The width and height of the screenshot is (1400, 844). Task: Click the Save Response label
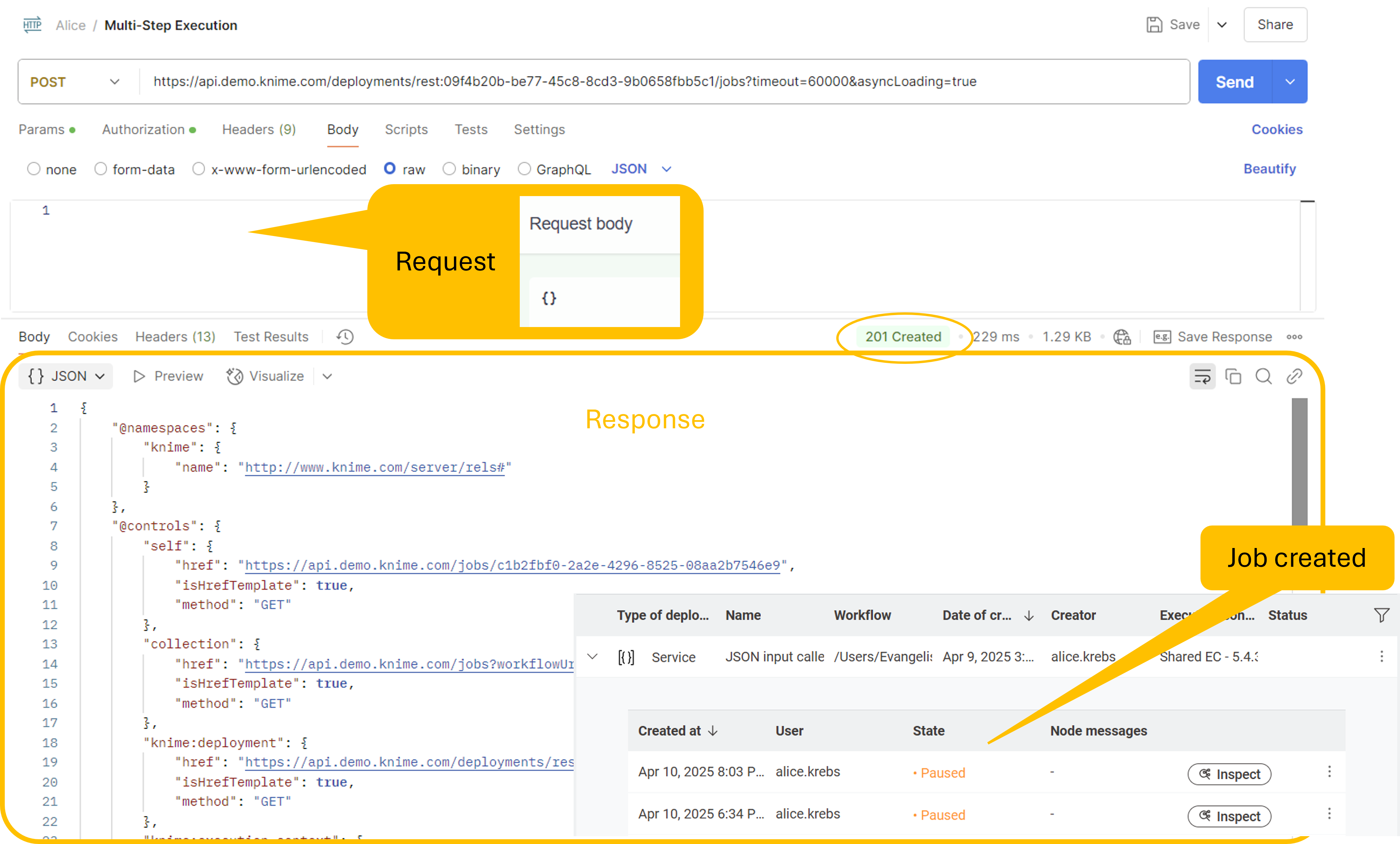click(1224, 337)
